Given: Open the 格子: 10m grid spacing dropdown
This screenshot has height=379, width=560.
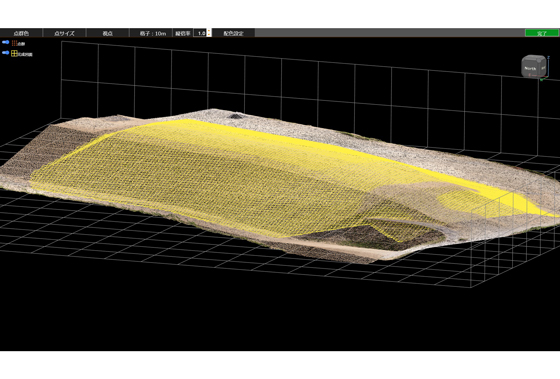Looking at the screenshot, I should (x=152, y=33).
